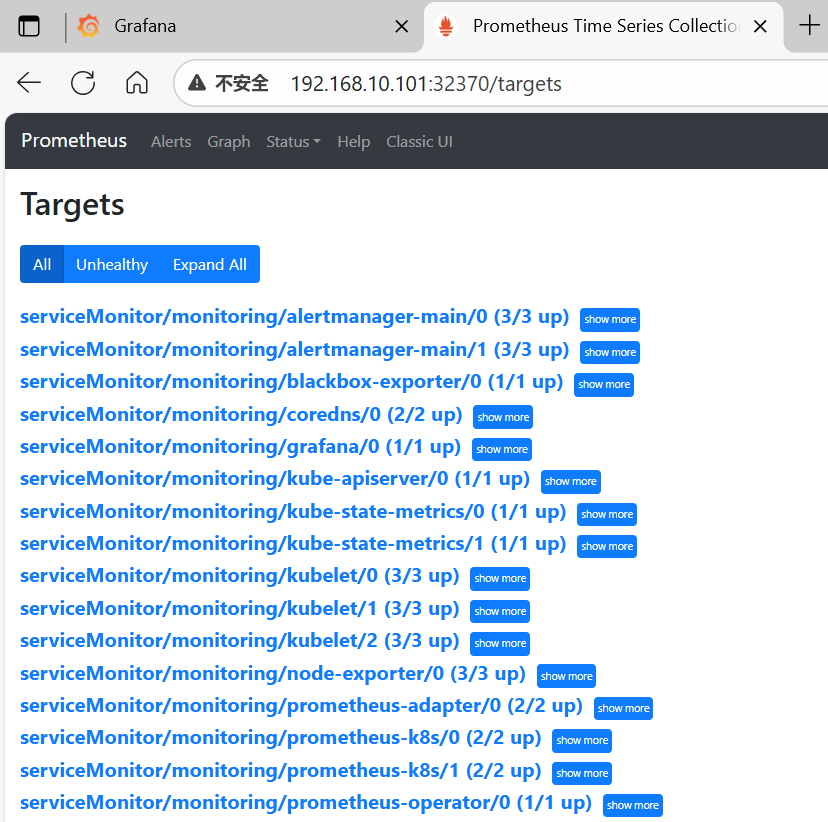Show more for grafana/0

pyautogui.click(x=502, y=449)
